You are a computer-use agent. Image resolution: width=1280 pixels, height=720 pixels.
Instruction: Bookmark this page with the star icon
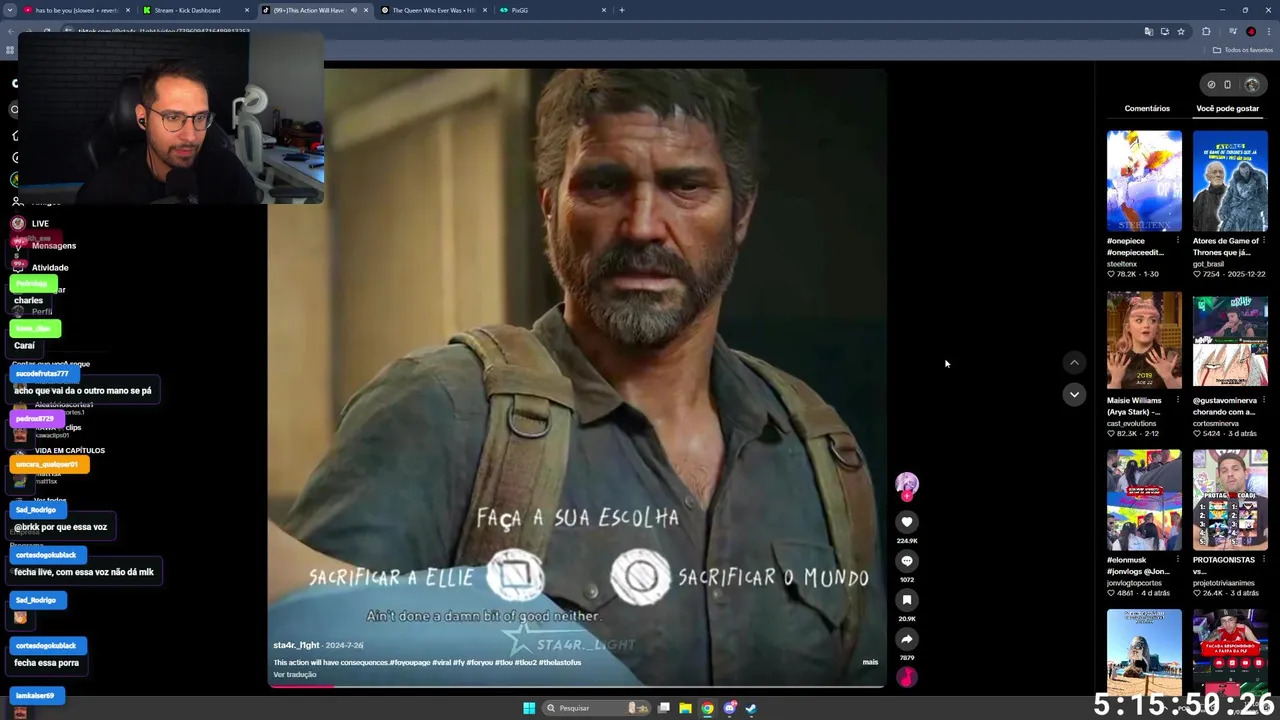pyautogui.click(x=1180, y=31)
